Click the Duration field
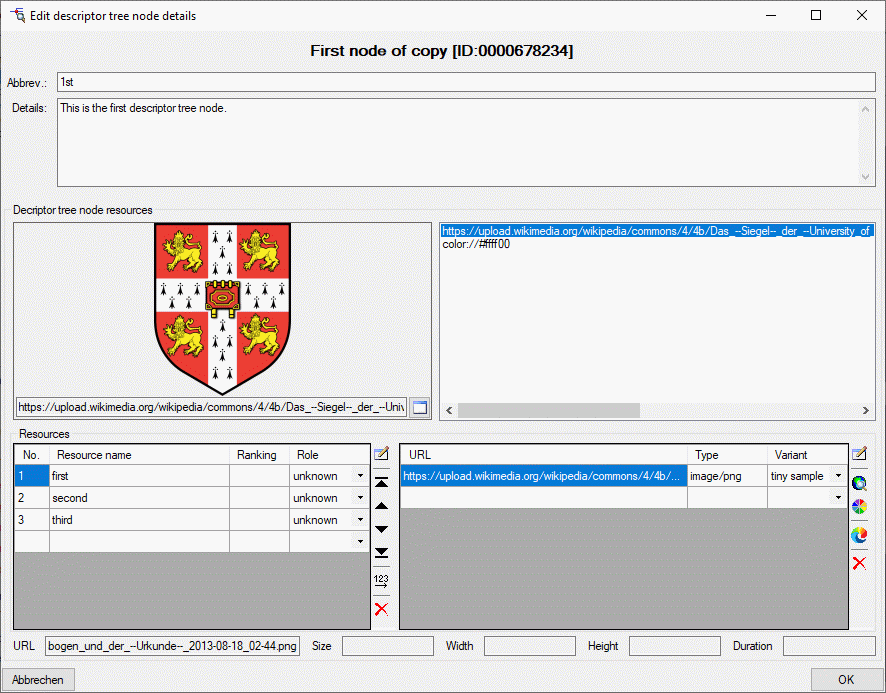The image size is (886, 693). (829, 646)
